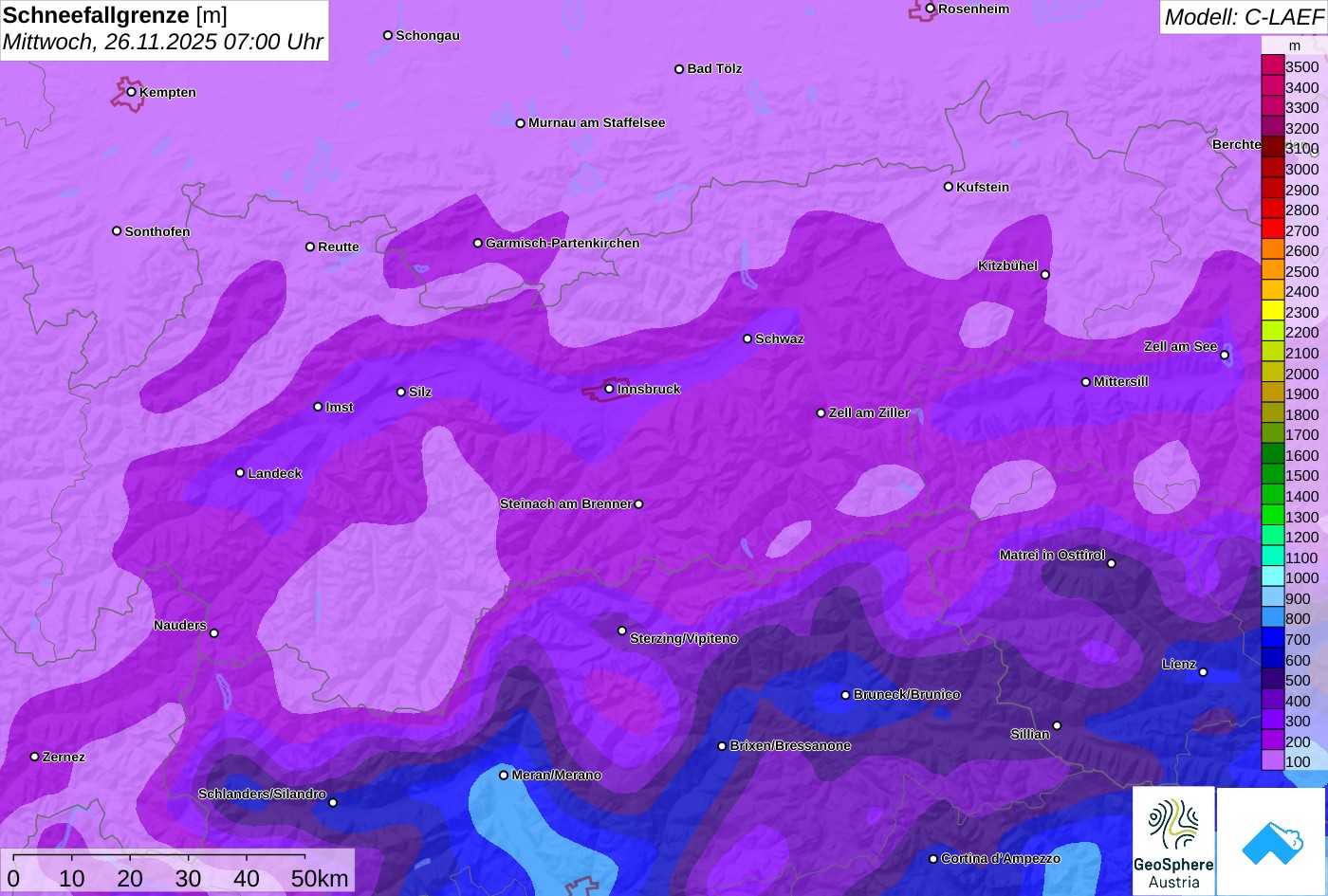The height and width of the screenshot is (896, 1328).
Task: Click the Zell am See marker dot
Action: click(x=1225, y=356)
